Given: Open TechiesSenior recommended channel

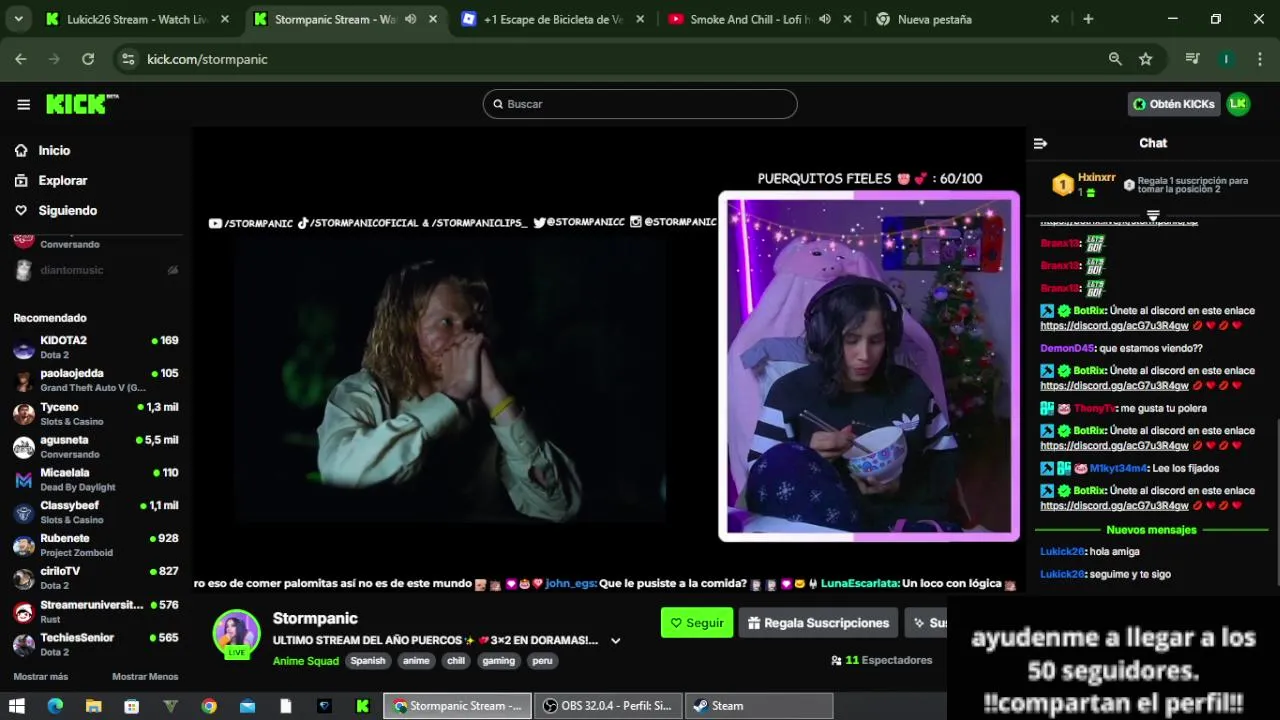Looking at the screenshot, I should 96,644.
